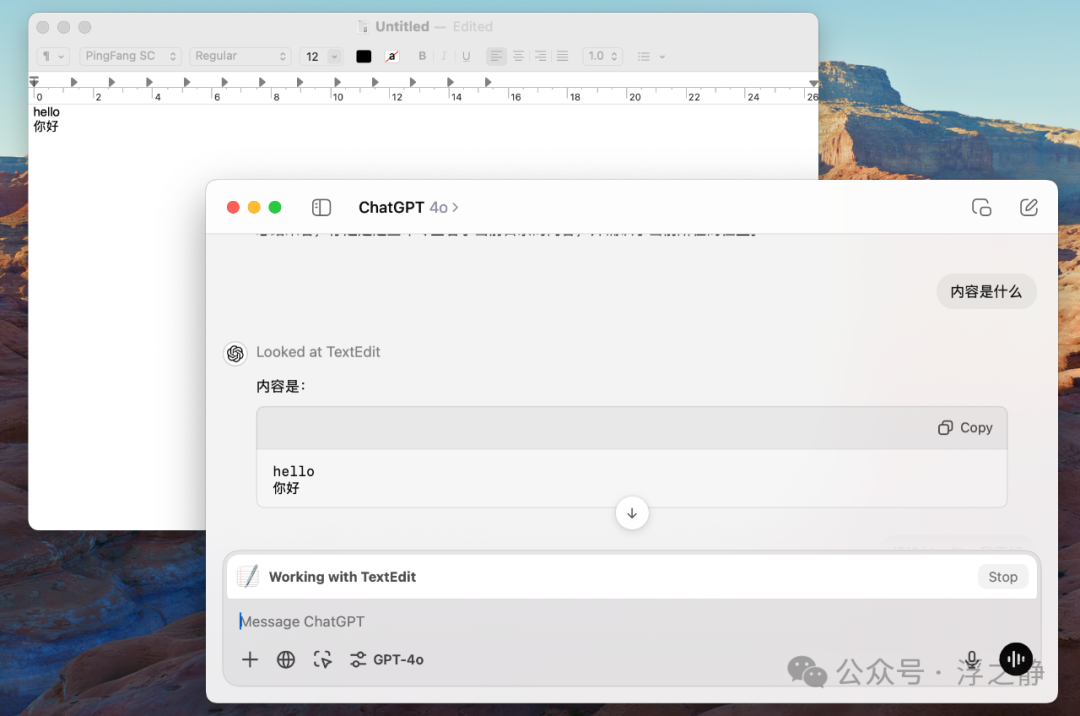Screen dimensions: 1080x716
Task: Toggle the ChatGPT sidebar panel icon
Action: tap(321, 207)
